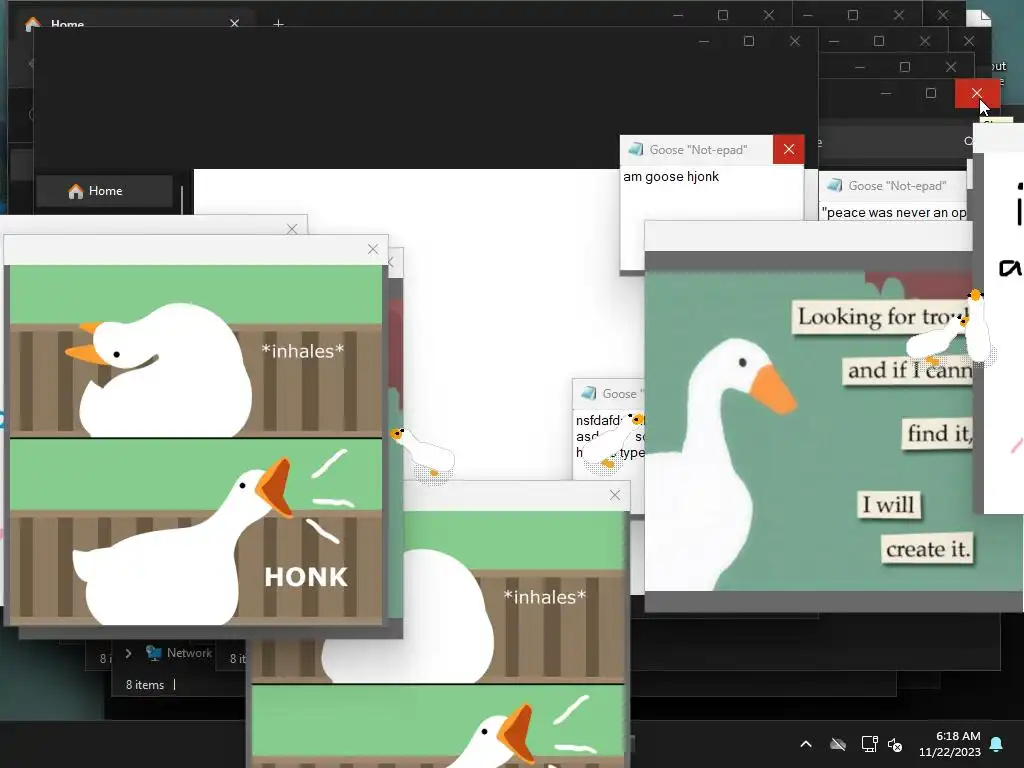Minimize the dark window with the hovered red close button
This screenshot has height=768, width=1024.
886,93
